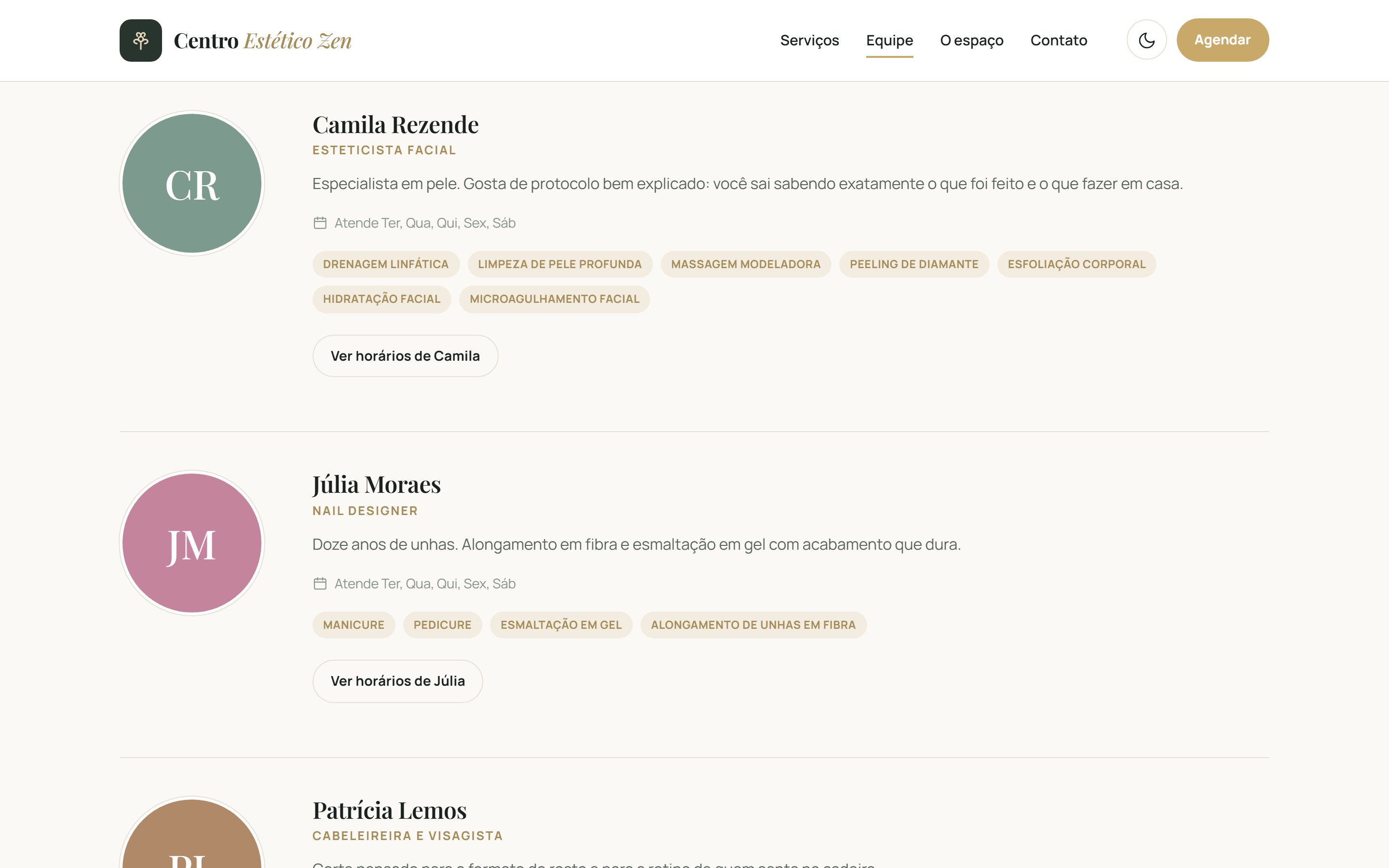
Task: Select the Limpeza de Pele Profunda tag
Action: (559, 264)
